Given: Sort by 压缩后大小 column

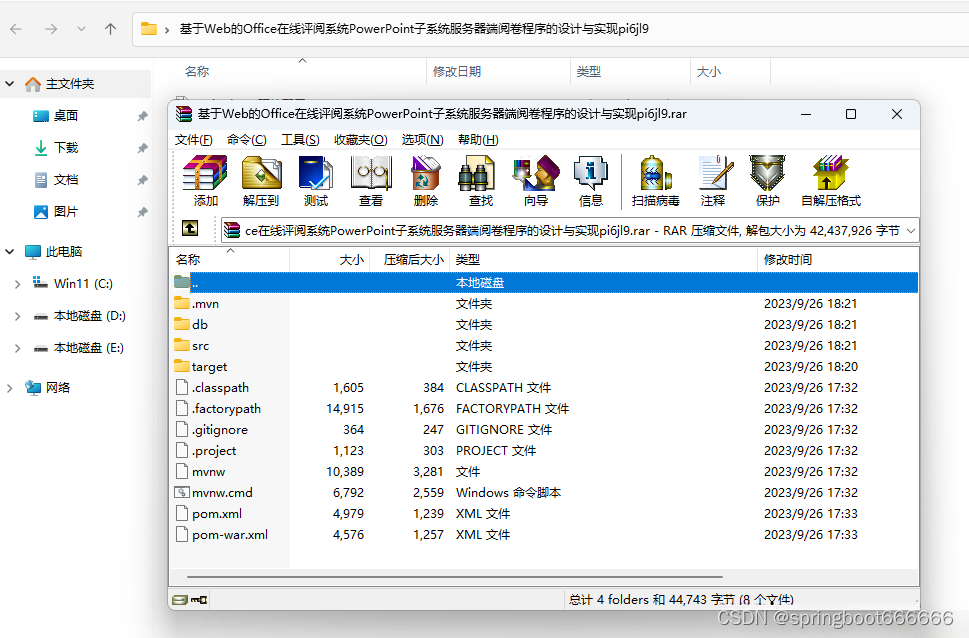Looking at the screenshot, I should tap(410, 260).
